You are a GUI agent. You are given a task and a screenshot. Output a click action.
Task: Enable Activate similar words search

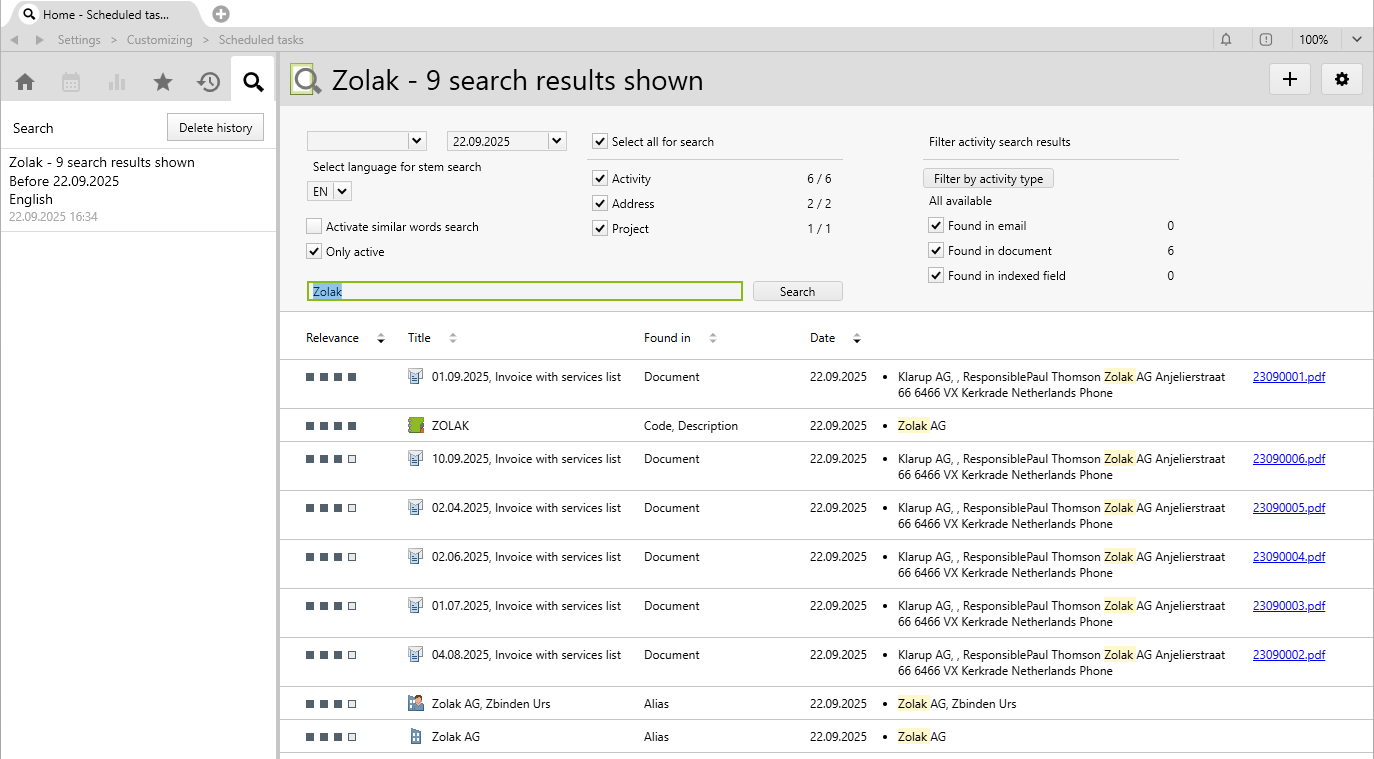[315, 227]
